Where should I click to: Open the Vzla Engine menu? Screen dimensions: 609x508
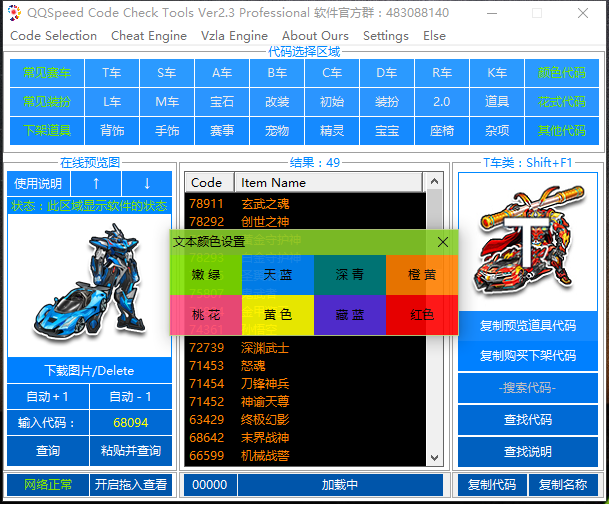coord(234,36)
